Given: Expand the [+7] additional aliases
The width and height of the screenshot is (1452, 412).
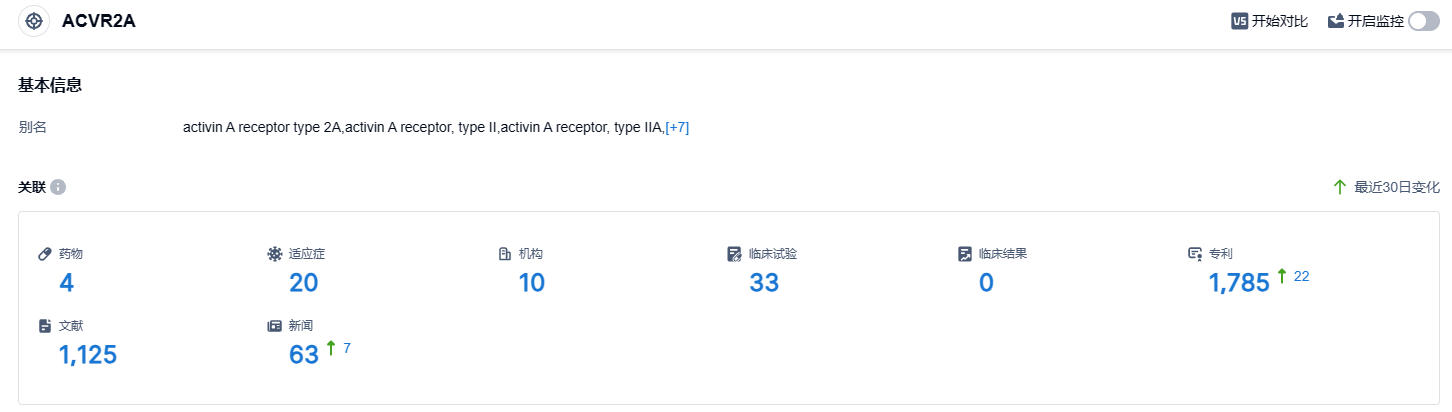Looking at the screenshot, I should click(x=677, y=127).
